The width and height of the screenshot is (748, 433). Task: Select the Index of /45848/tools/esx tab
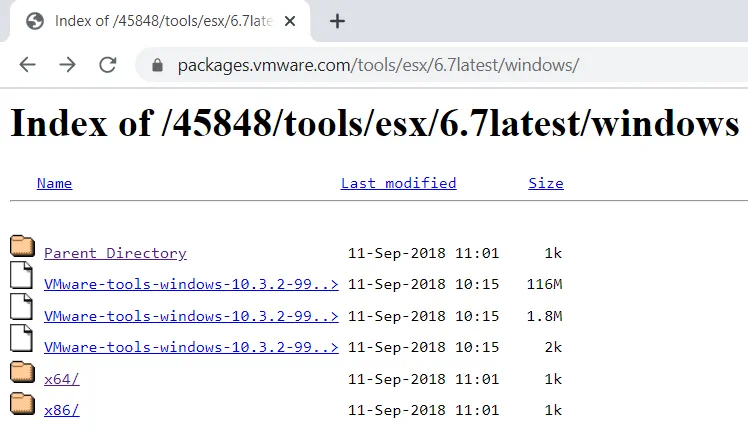tap(160, 21)
